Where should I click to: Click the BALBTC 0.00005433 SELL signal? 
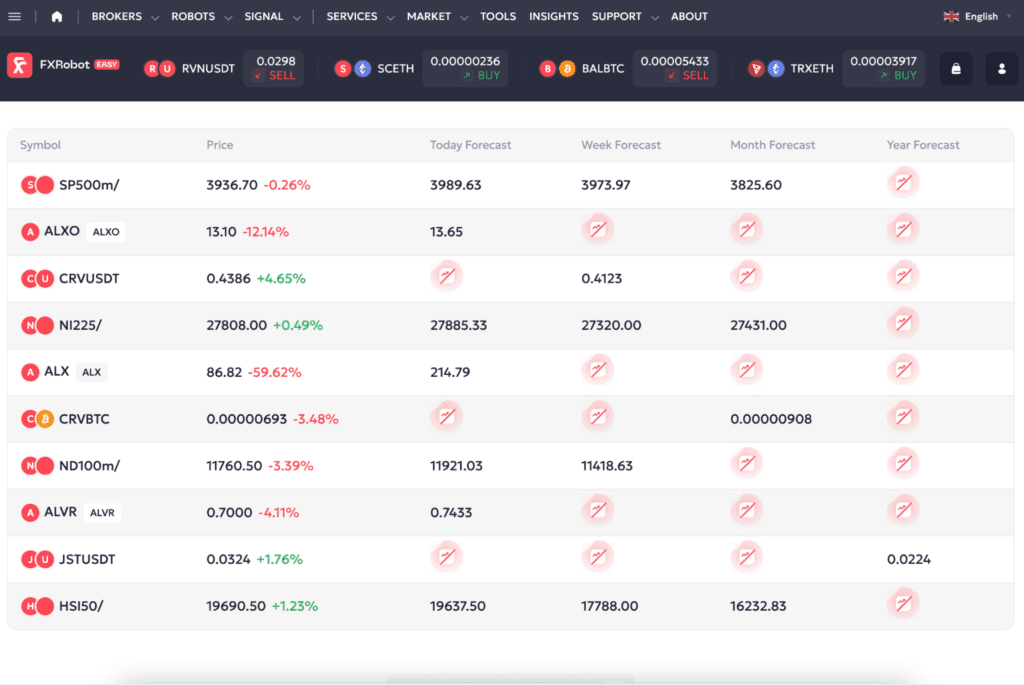675,69
